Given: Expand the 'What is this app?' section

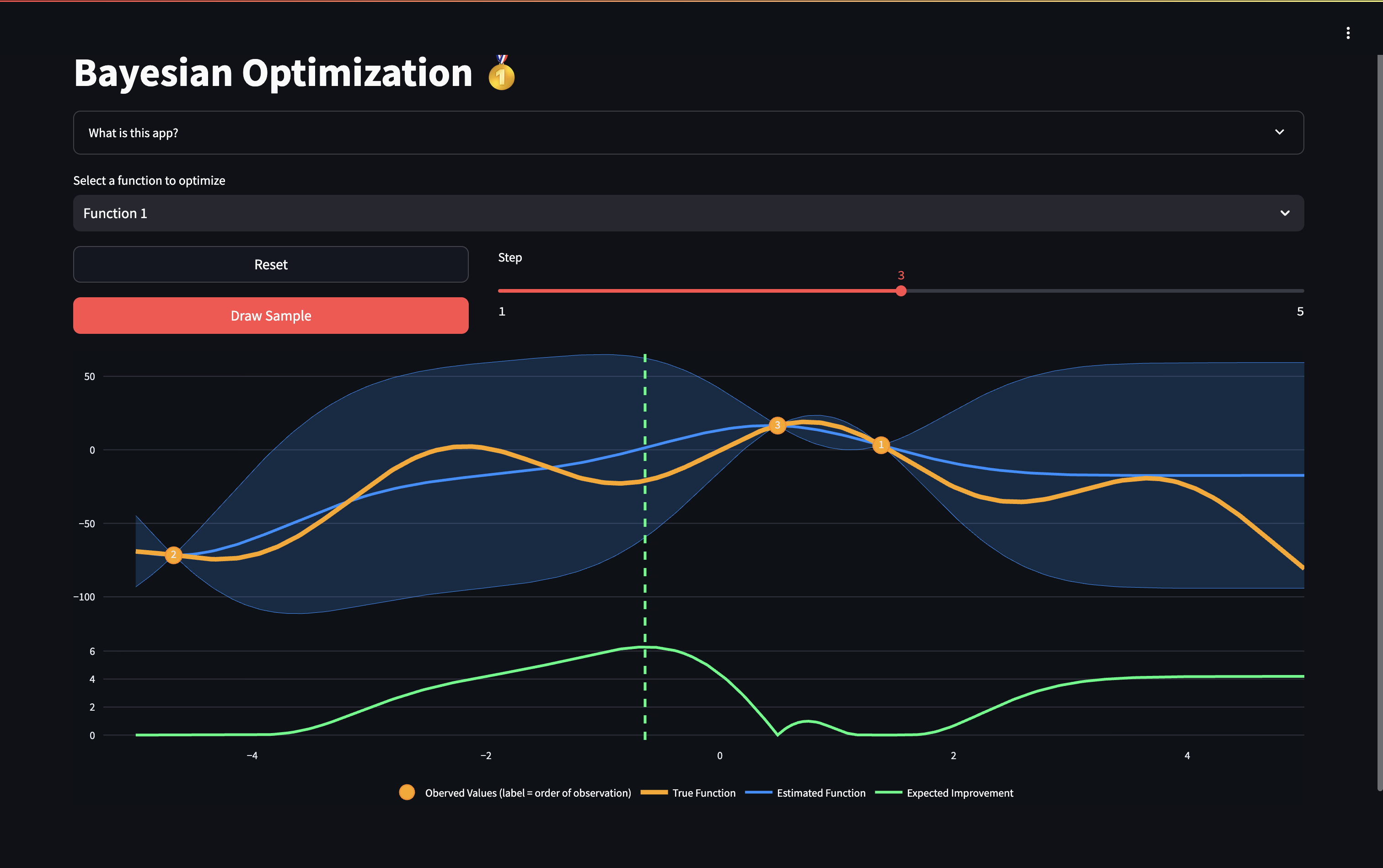Looking at the screenshot, I should pyautogui.click(x=688, y=133).
